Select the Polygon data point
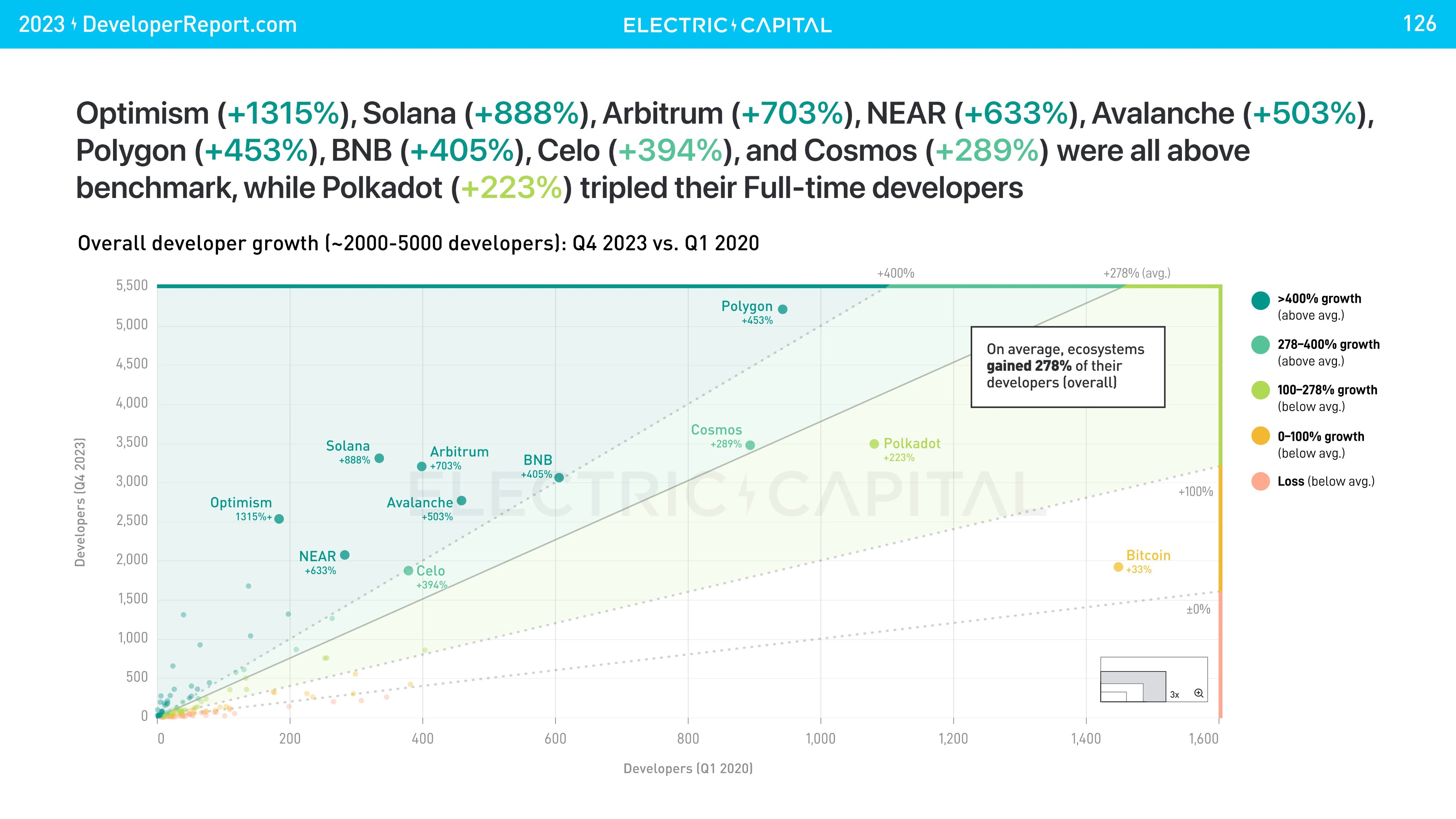1456x819 pixels. point(782,309)
